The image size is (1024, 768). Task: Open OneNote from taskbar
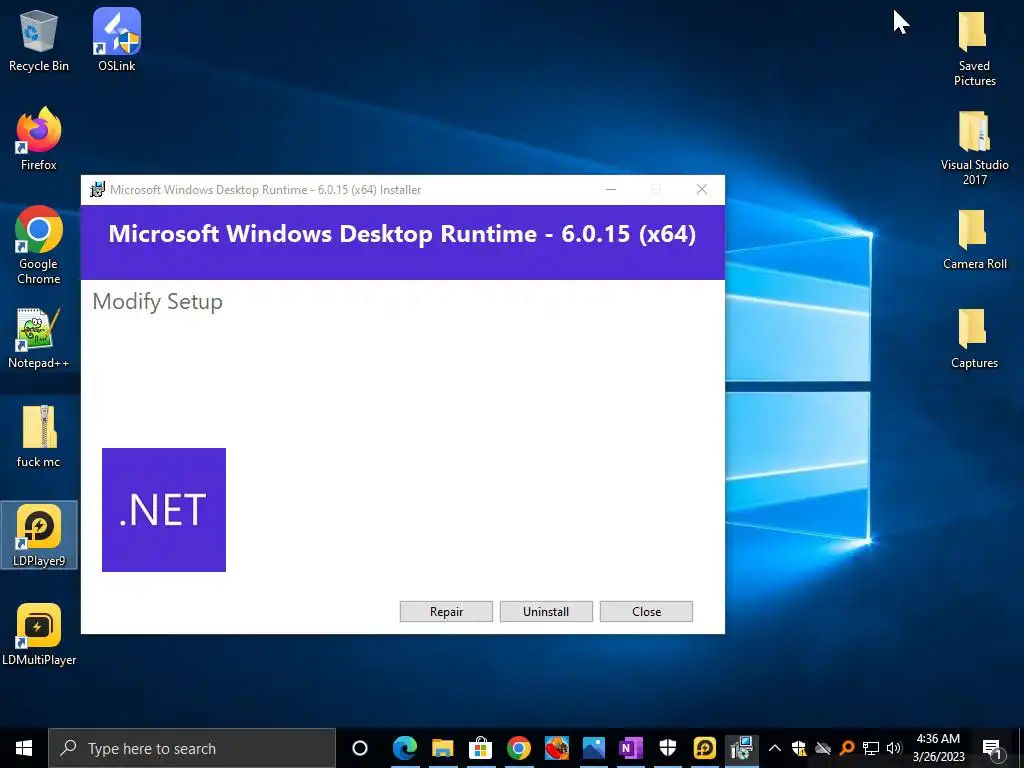click(630, 748)
